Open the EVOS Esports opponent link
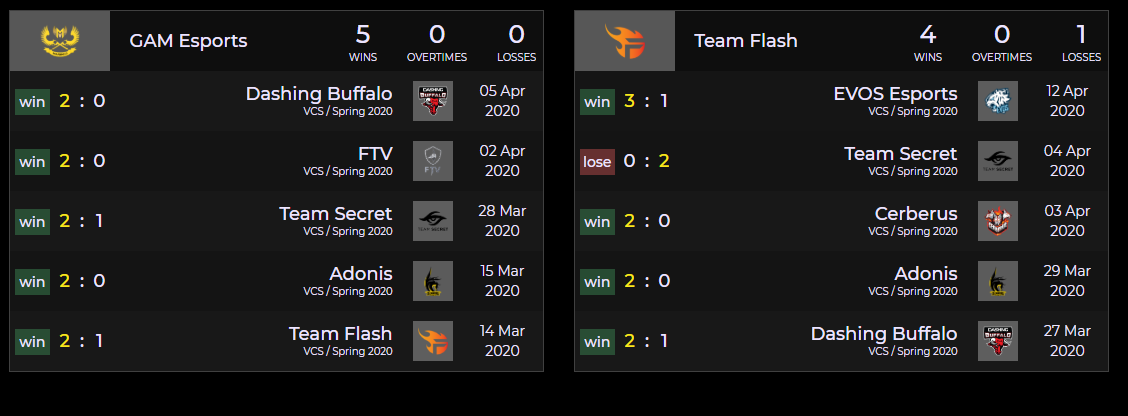1128x416 pixels. pyautogui.click(x=895, y=94)
